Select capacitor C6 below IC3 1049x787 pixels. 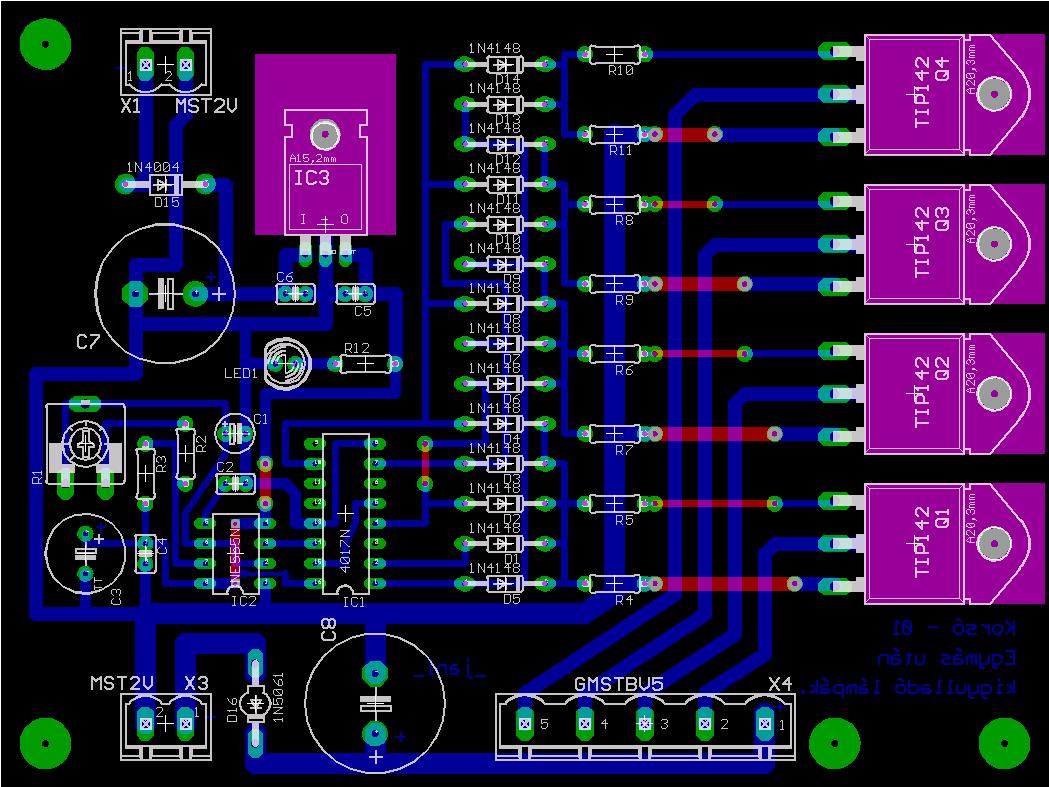(295, 293)
